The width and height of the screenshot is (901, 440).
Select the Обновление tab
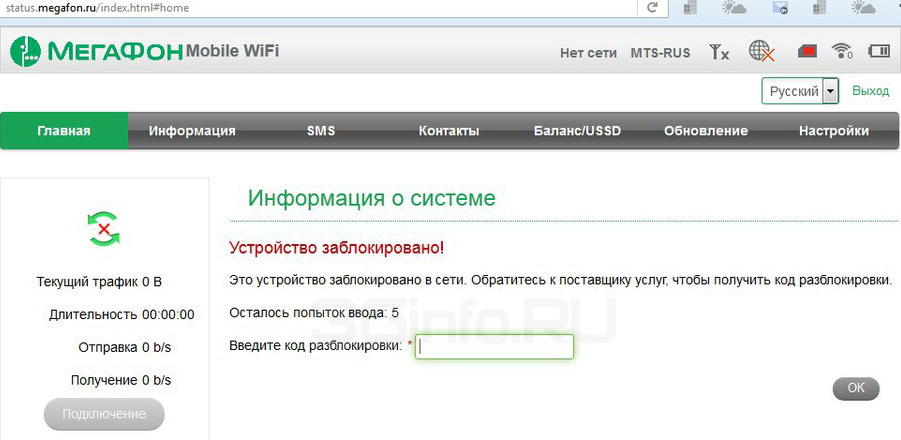click(x=706, y=130)
